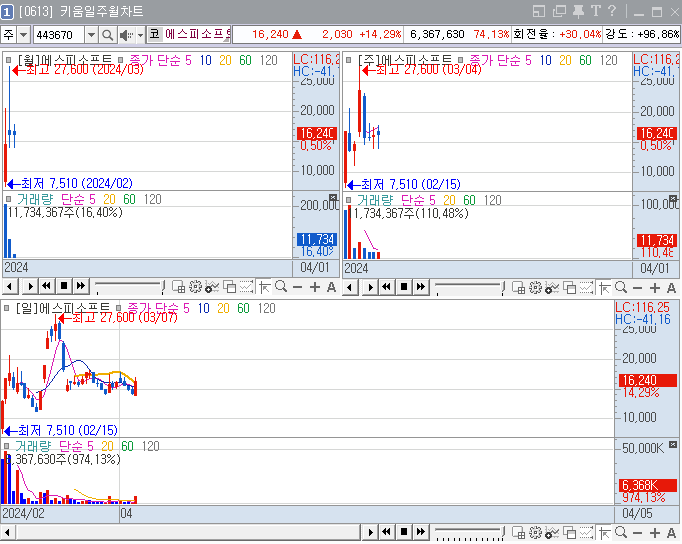This screenshot has height=544, width=682.
Task: Click 회전율 +30.04% value in top bar
Action: (580, 34)
